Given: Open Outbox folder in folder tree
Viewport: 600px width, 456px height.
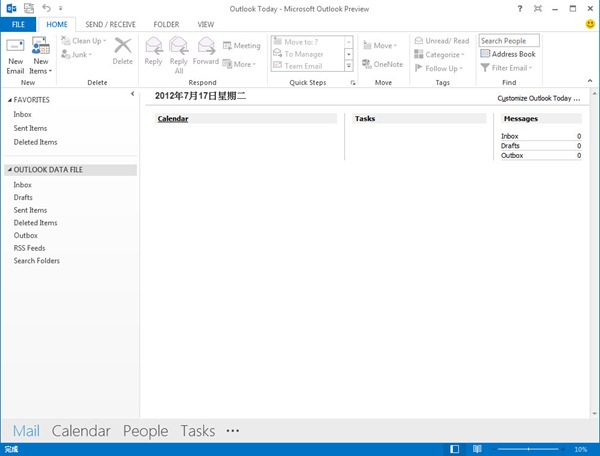Looking at the screenshot, I should pyautogui.click(x=26, y=235).
